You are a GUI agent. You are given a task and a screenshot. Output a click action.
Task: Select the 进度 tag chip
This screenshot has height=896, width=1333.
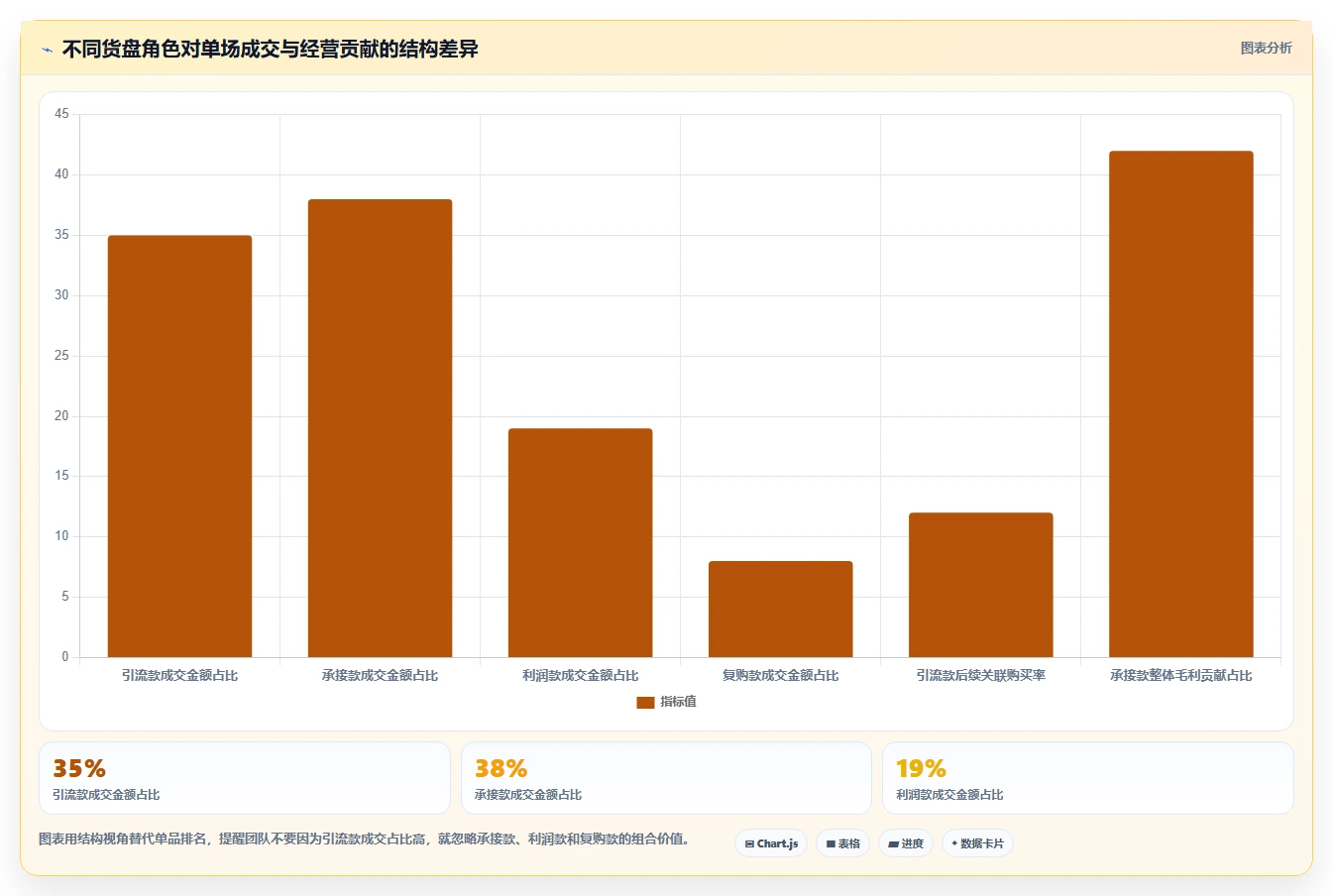point(906,843)
